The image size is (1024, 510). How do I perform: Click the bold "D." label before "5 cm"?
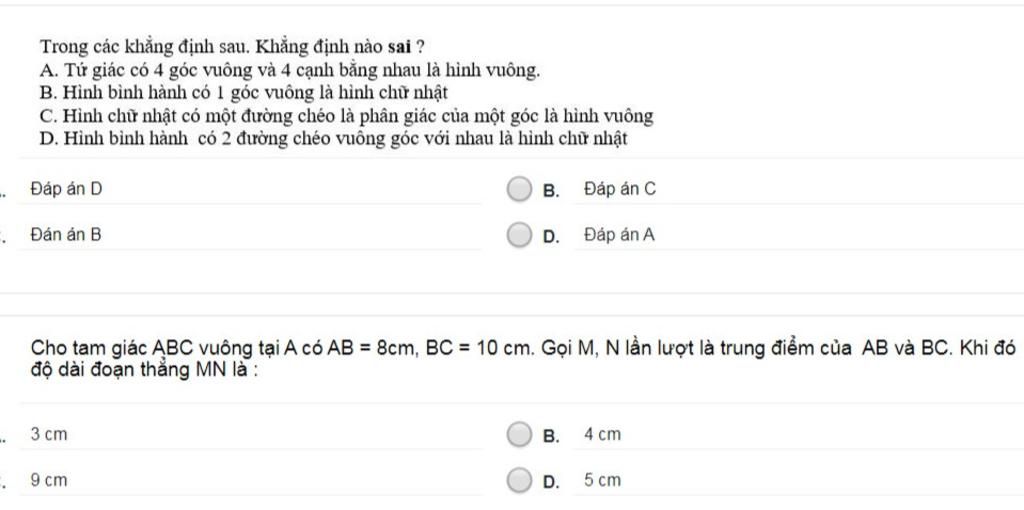click(551, 482)
